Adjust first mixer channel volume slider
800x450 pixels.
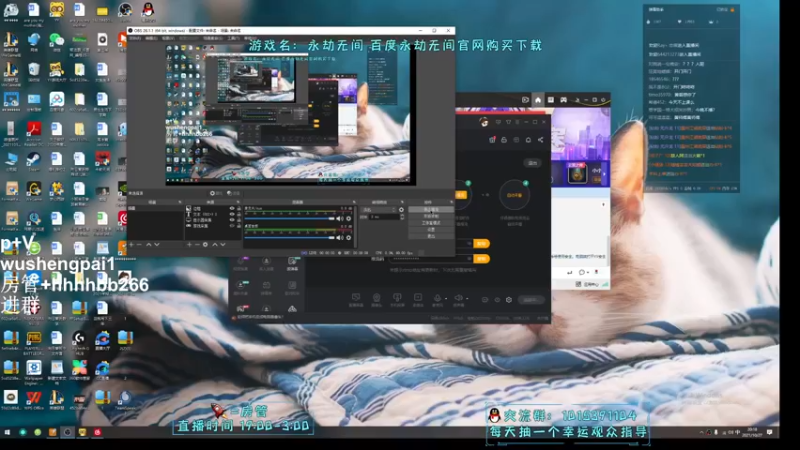tap(289, 218)
